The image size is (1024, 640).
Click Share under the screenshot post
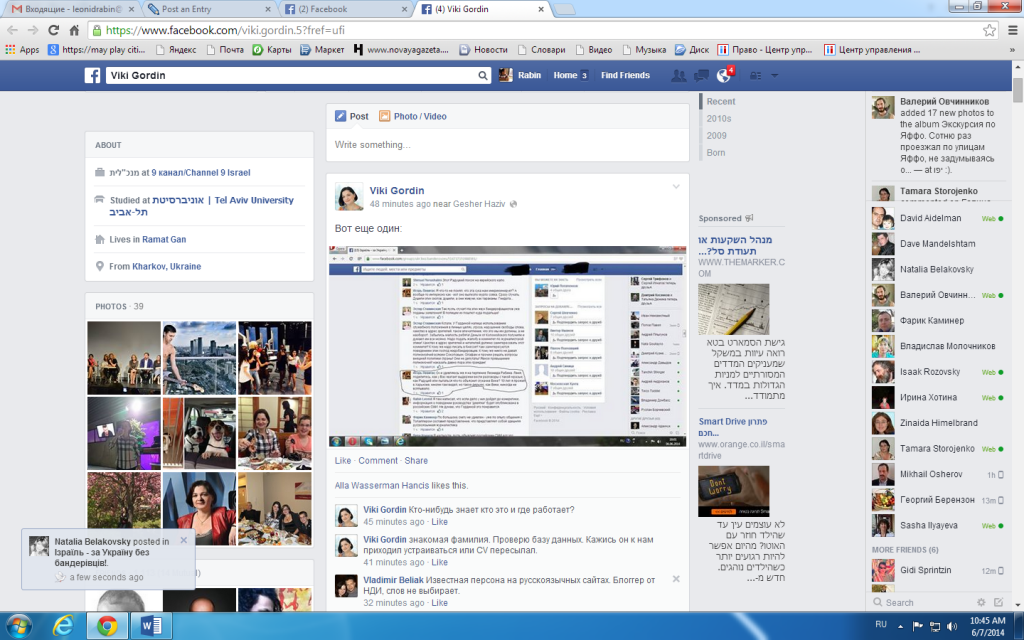(416, 460)
